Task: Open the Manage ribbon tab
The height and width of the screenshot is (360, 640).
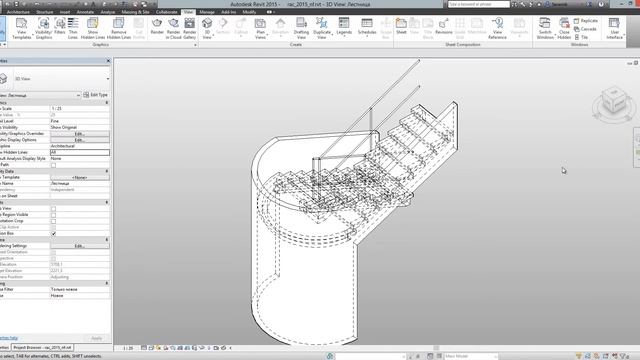Action: [207, 12]
